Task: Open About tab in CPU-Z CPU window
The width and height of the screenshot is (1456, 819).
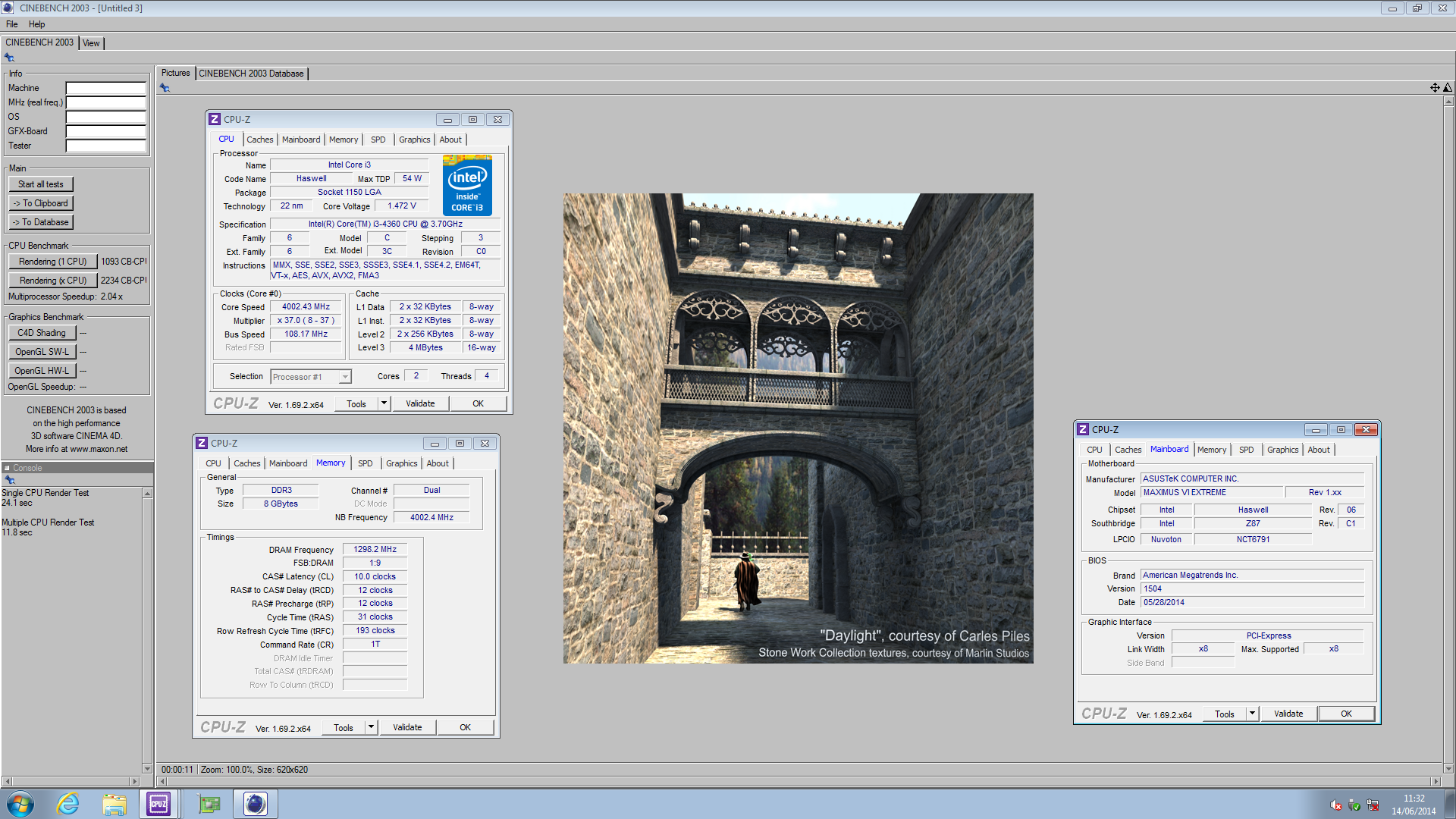Action: tap(450, 140)
